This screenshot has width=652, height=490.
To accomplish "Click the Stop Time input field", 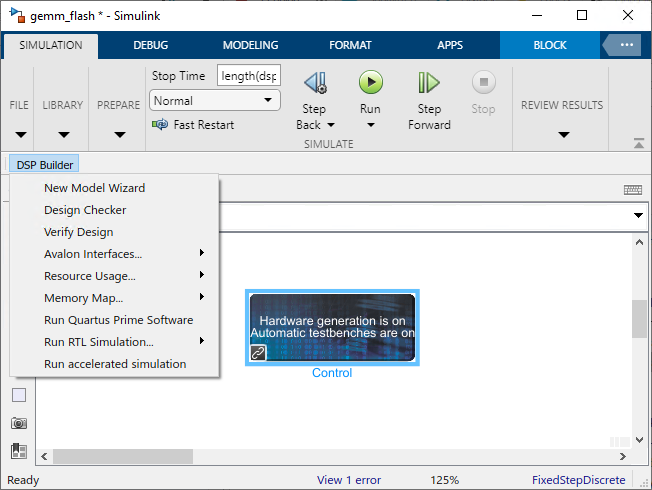I will click(248, 76).
